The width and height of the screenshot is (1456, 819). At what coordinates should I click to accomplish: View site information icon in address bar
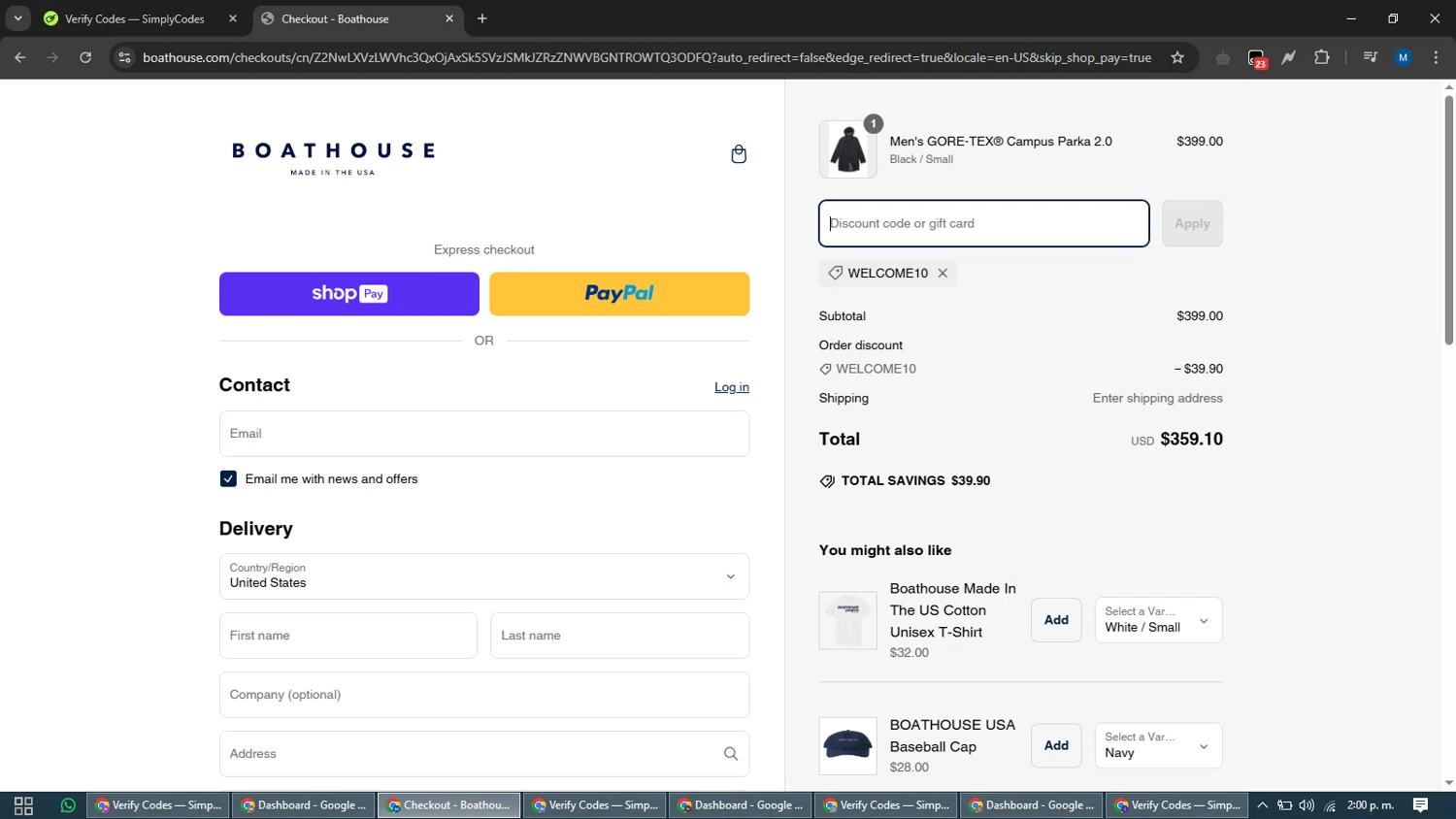[x=123, y=57]
